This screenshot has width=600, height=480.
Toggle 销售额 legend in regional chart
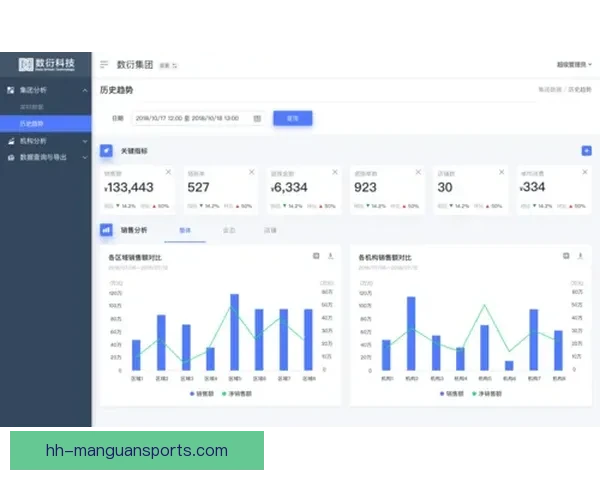click(202, 393)
